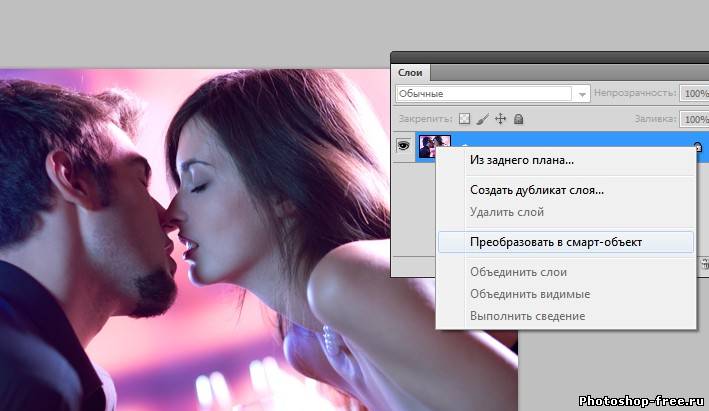Hide the layer using the eye icon

405,145
